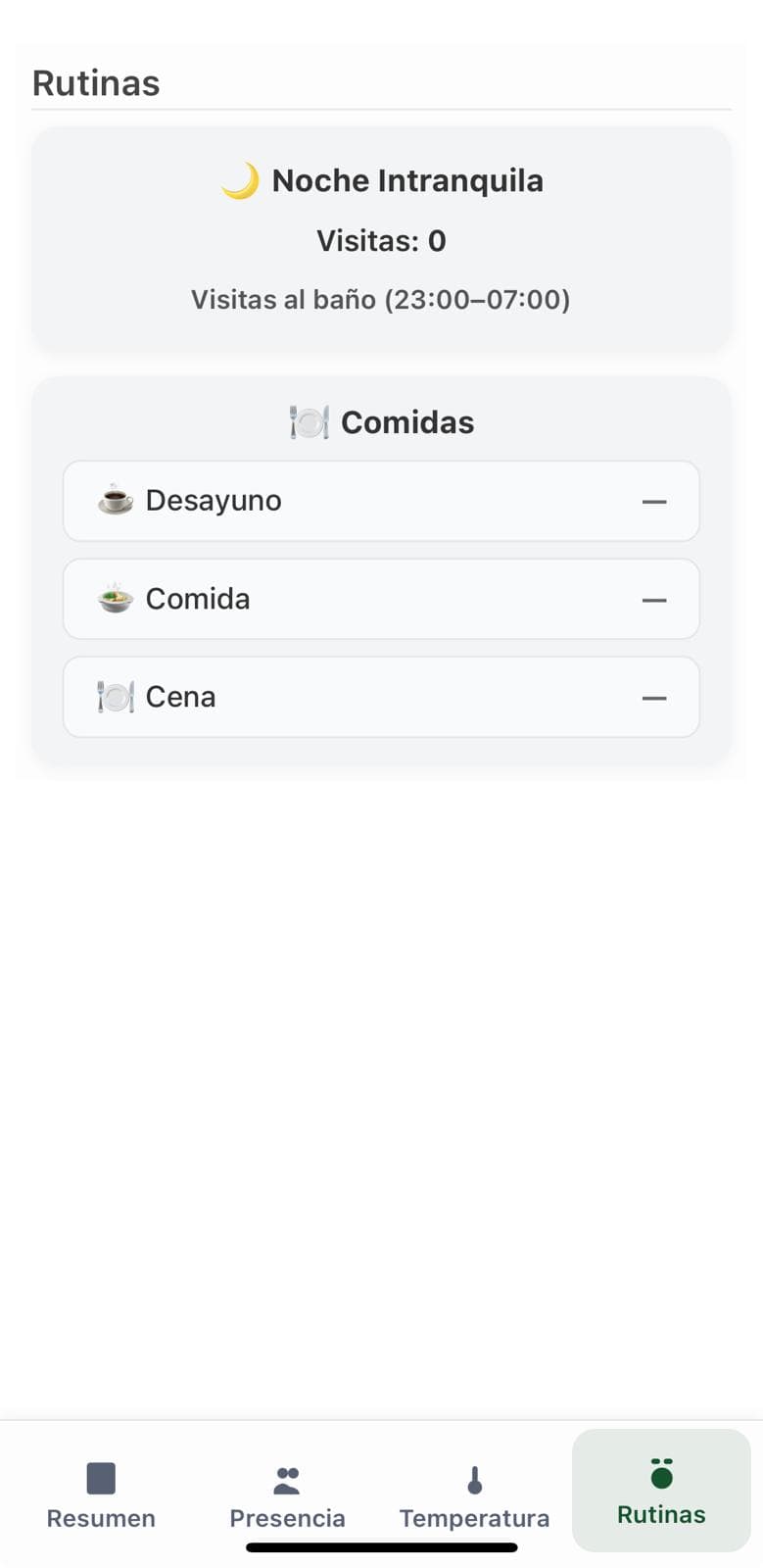Tap the moon icon beside Noche Intranquila
Viewport: 763px width, 1568px height.
tap(240, 181)
